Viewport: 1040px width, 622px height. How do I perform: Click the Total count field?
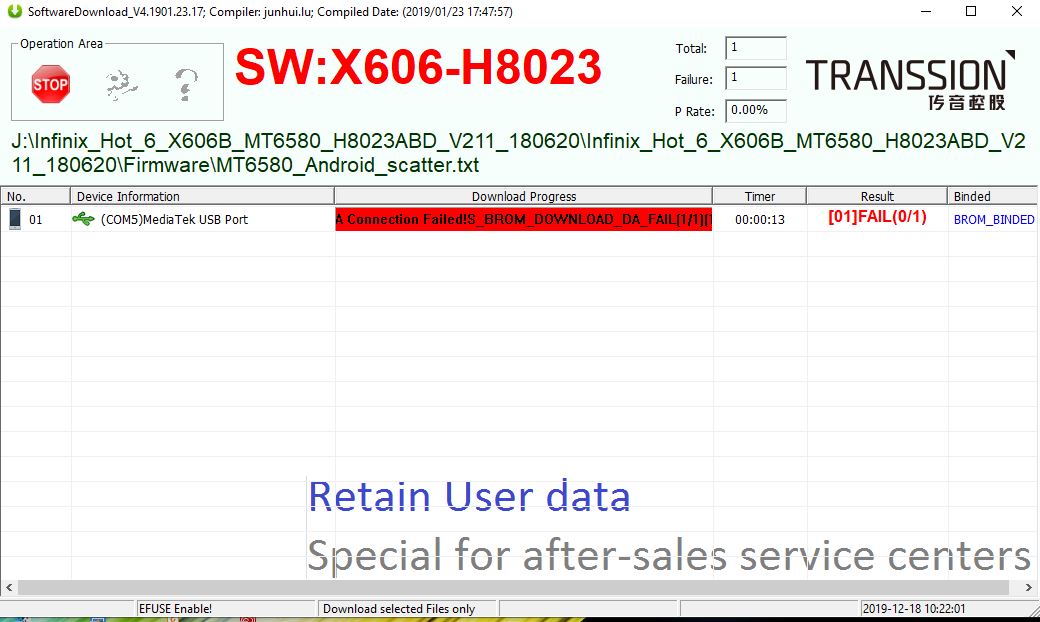coord(755,48)
